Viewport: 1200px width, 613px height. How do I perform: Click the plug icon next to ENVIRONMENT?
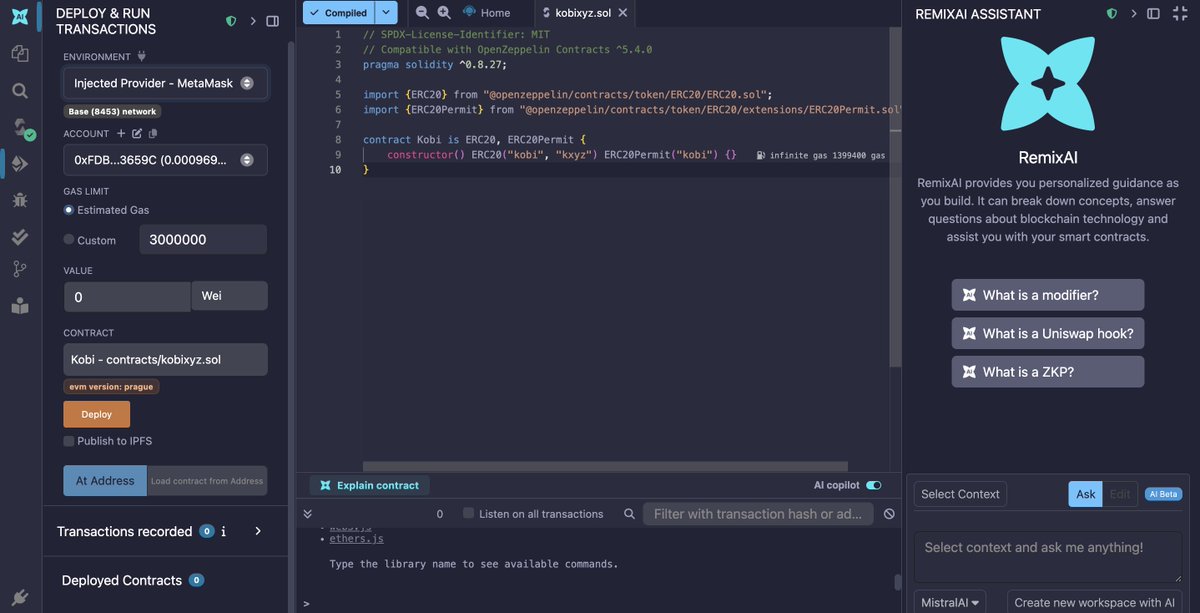(141, 57)
